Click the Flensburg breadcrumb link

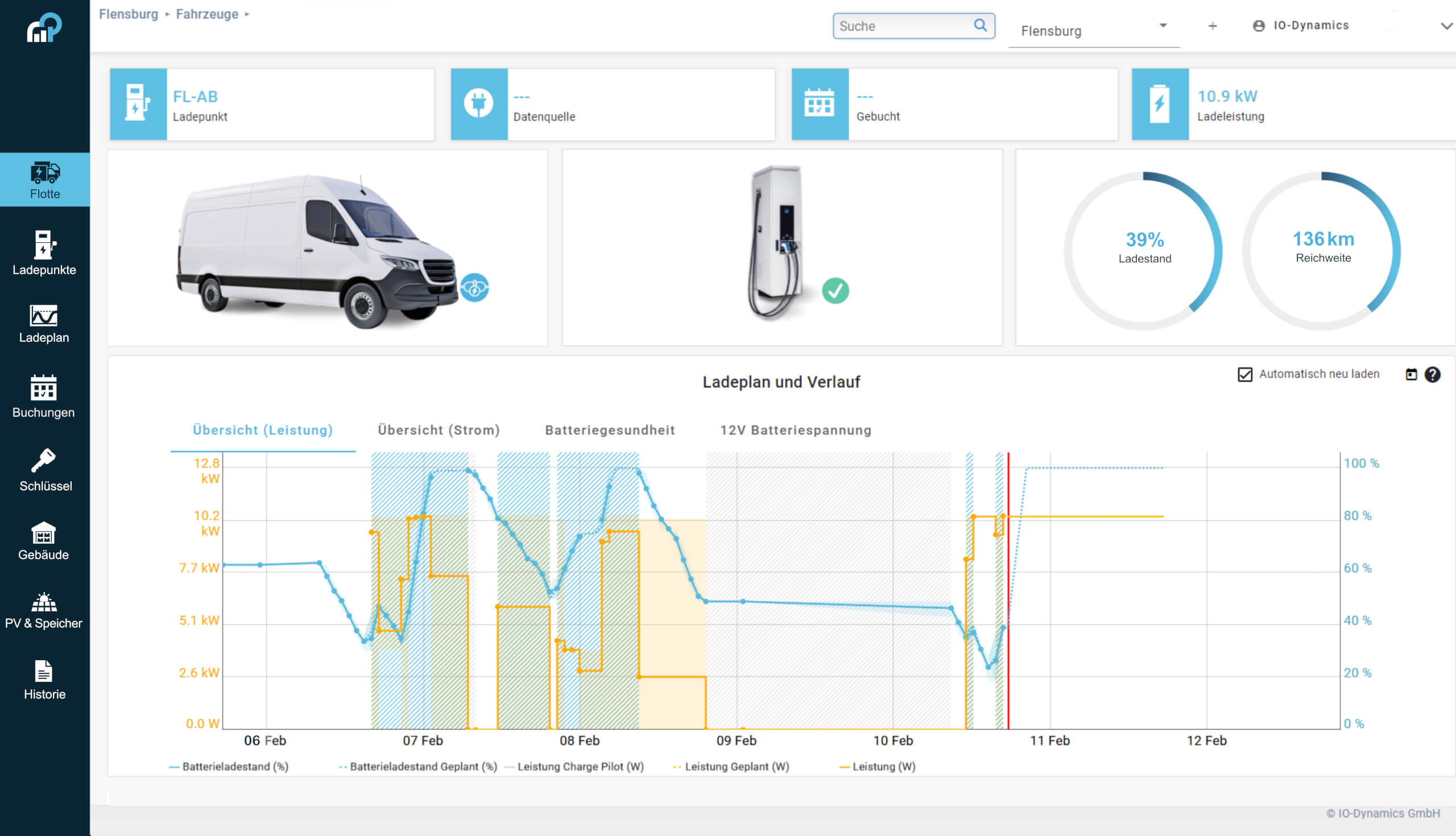pos(129,14)
